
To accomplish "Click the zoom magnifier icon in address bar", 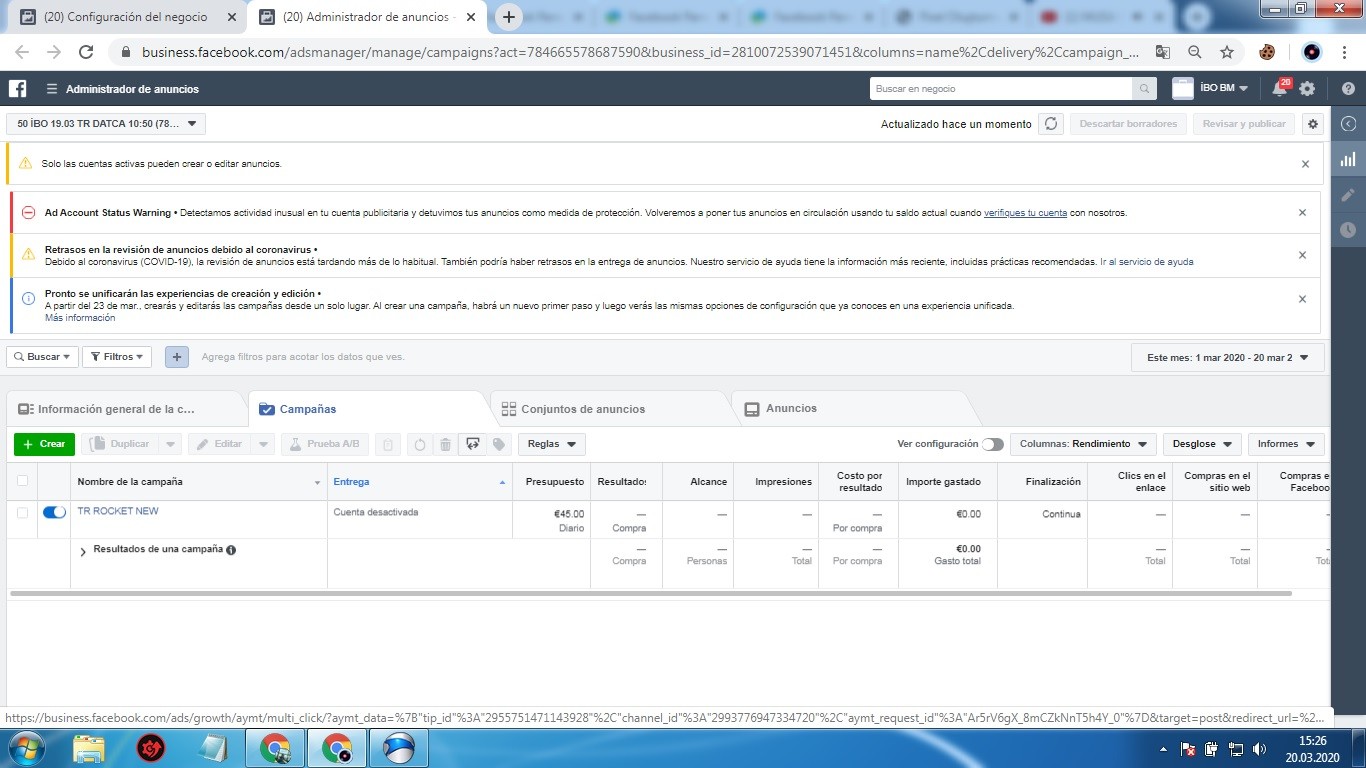I will point(1195,52).
